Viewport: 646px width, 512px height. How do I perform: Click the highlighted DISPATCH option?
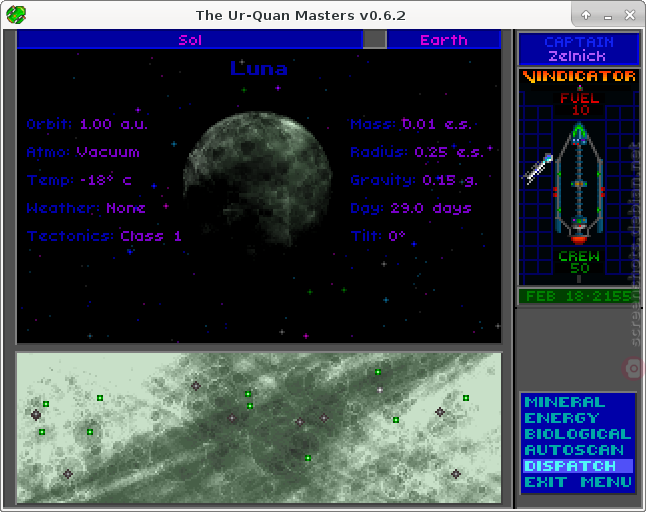click(x=578, y=466)
